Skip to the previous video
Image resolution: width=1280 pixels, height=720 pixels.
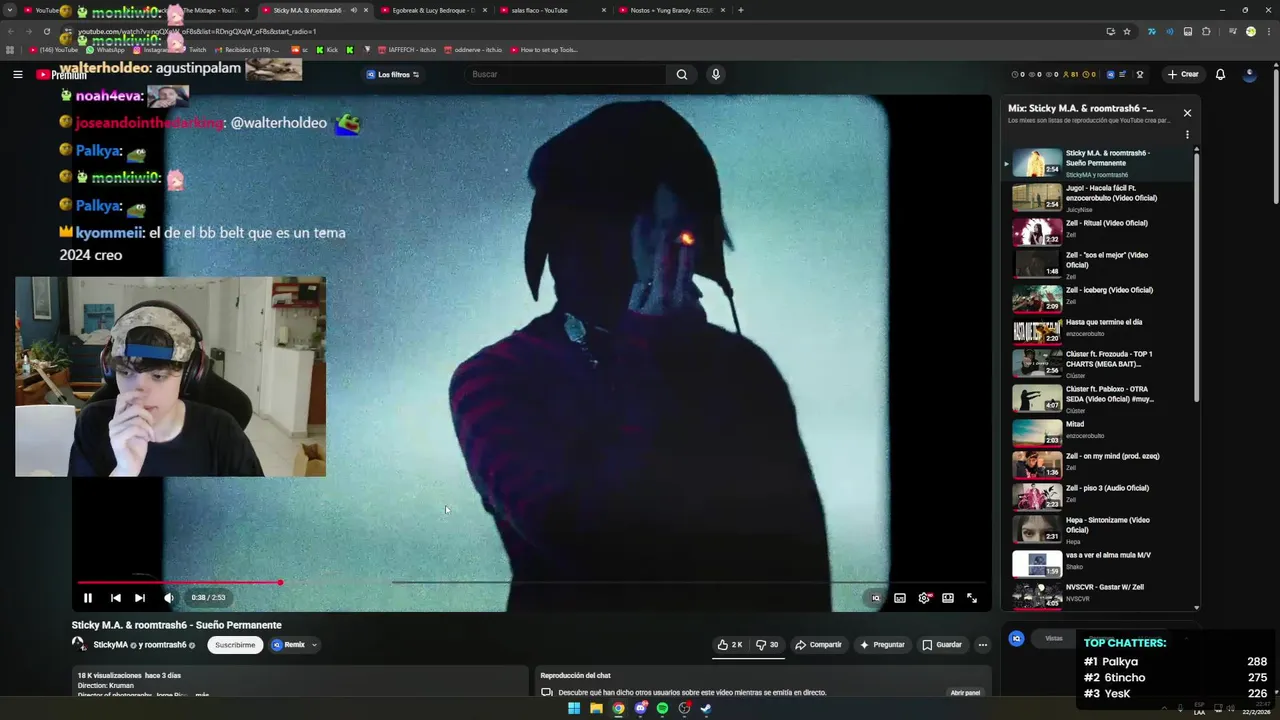tap(115, 598)
